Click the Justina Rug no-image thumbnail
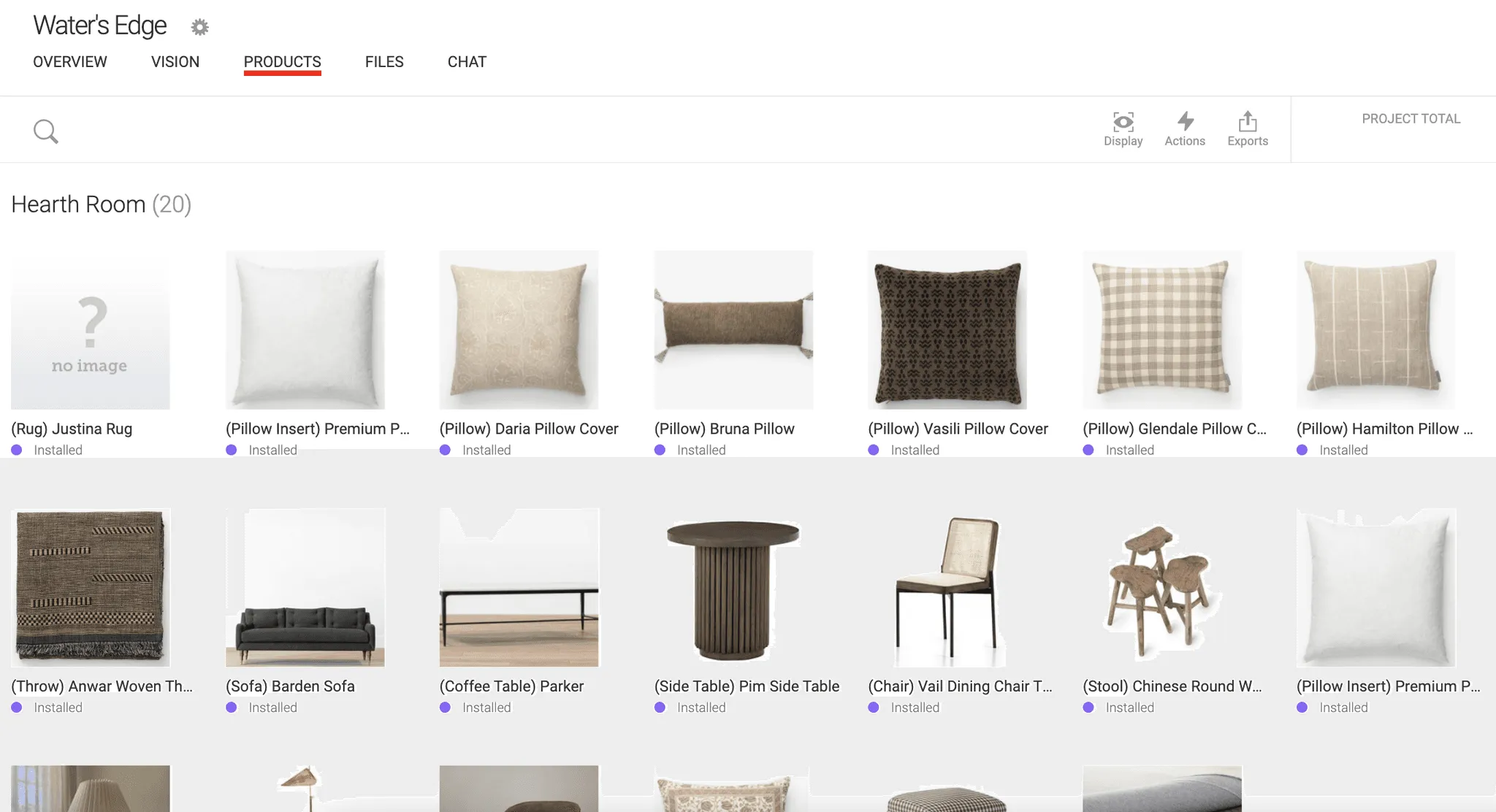 pyautogui.click(x=91, y=330)
